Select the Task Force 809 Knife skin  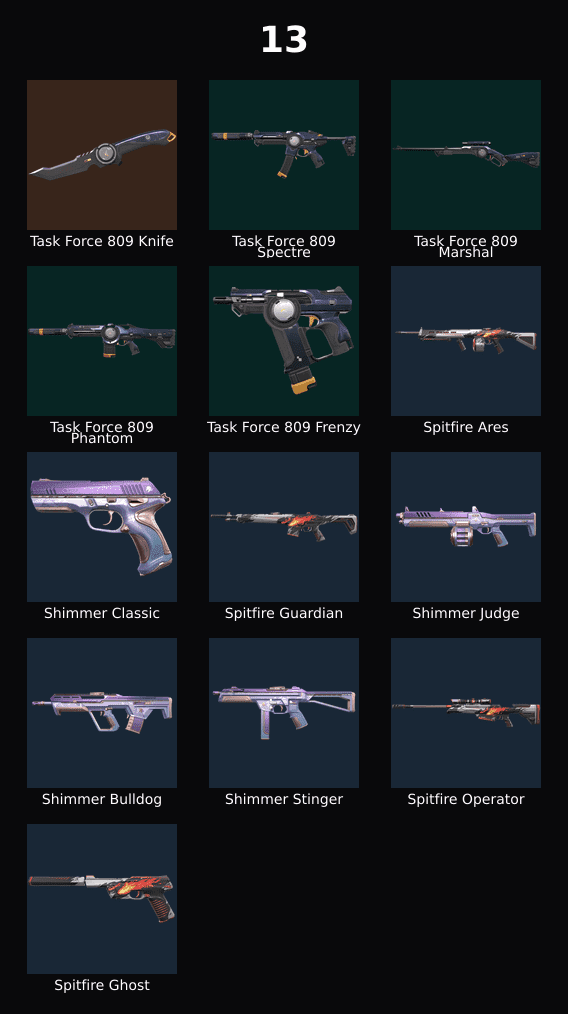(x=102, y=155)
